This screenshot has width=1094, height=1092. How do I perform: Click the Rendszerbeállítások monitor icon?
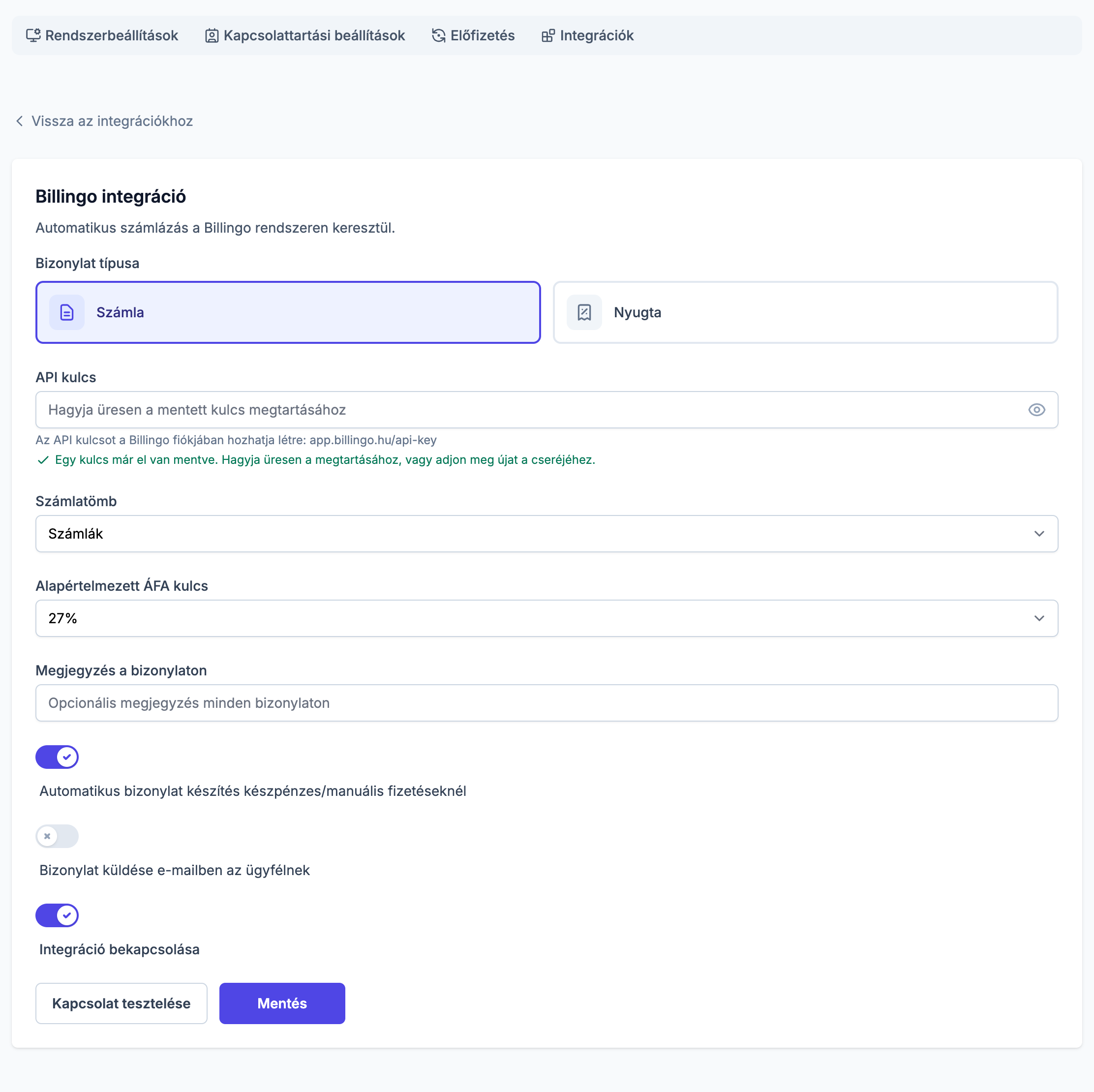[33, 36]
